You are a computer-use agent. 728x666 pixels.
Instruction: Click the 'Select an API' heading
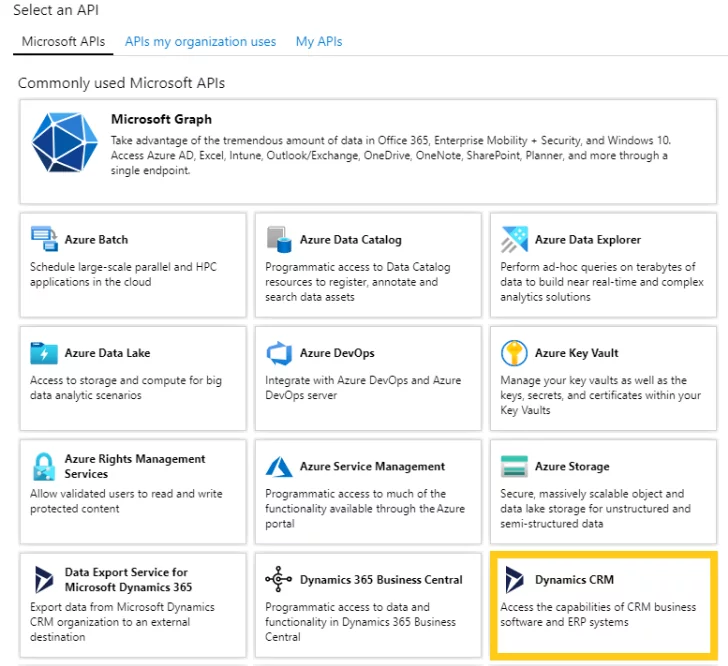click(56, 10)
